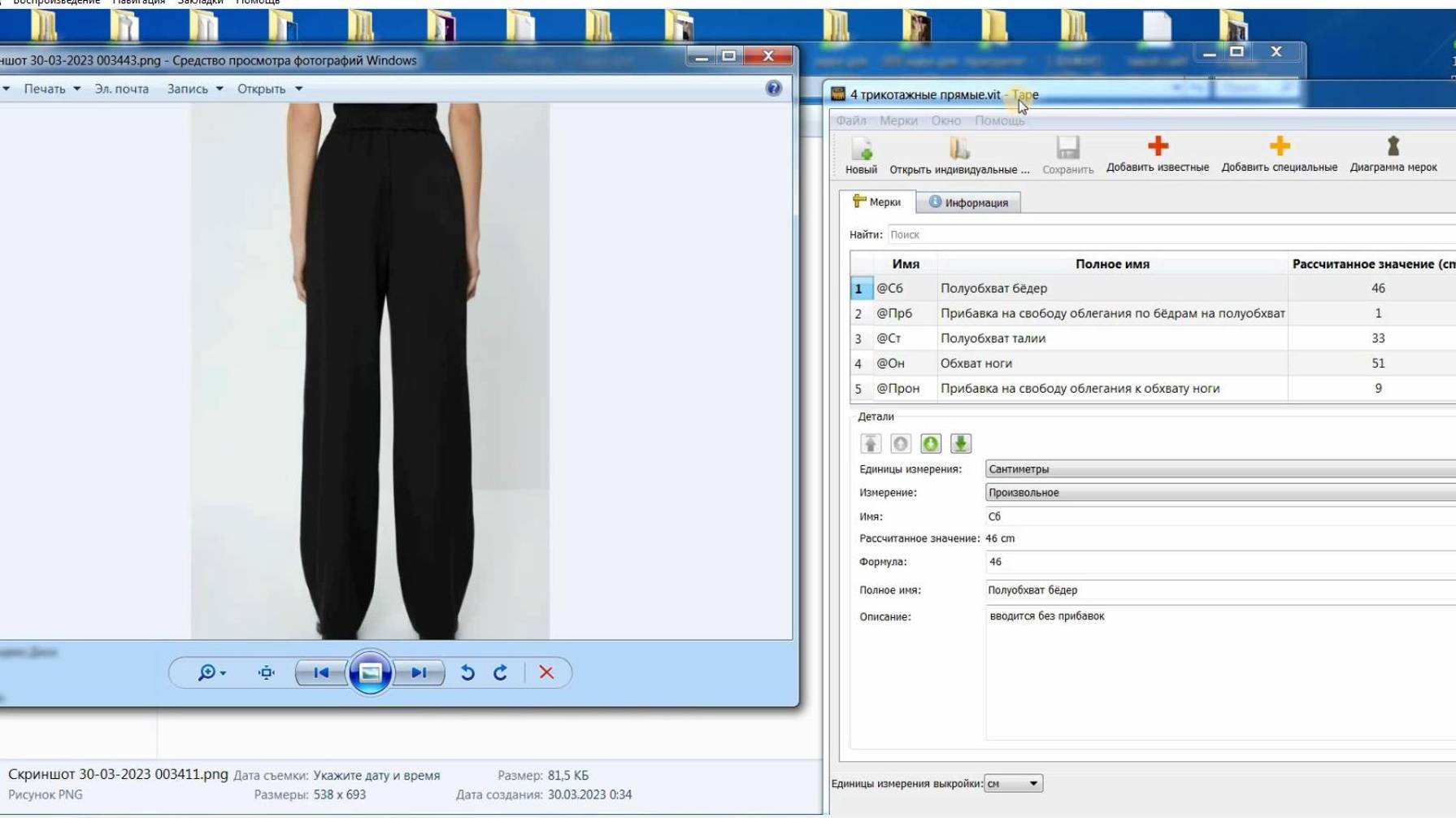1456x818 pixels.
Task: Open the zoom magnifier dropdown
Action: tap(211, 672)
